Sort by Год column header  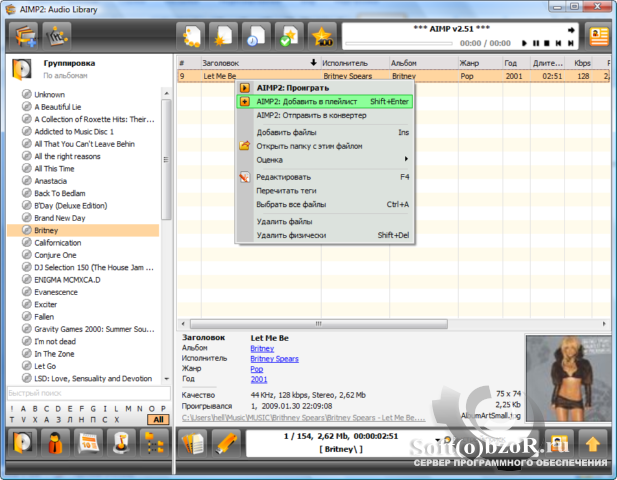[x=516, y=63]
